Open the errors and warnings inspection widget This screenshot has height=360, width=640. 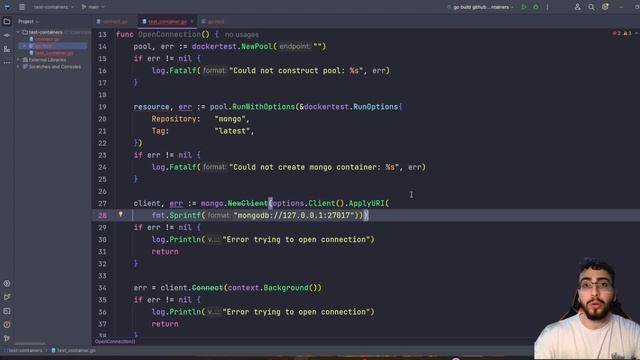[x=622, y=33]
